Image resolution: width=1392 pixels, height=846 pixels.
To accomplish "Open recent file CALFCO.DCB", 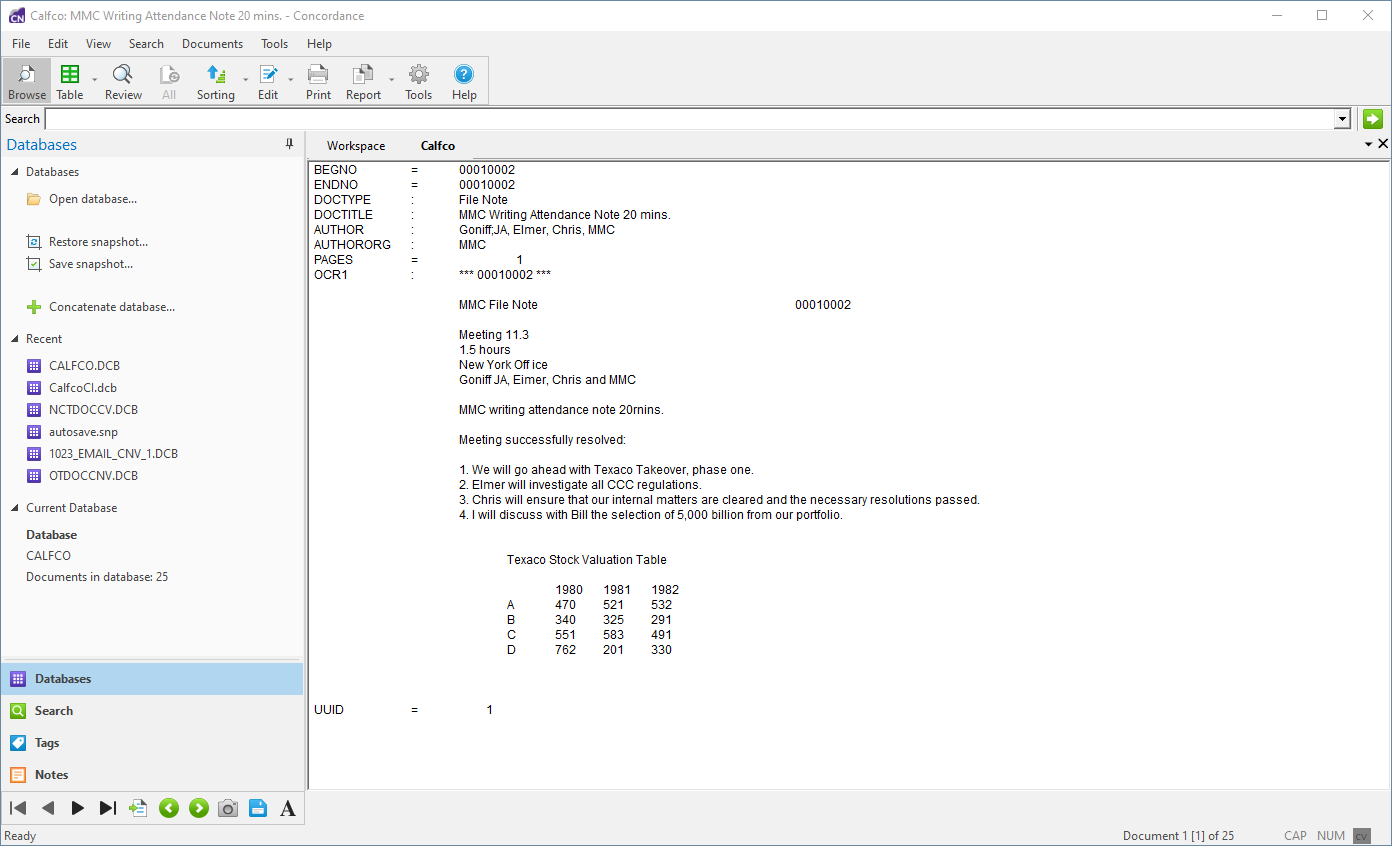I will (84, 366).
